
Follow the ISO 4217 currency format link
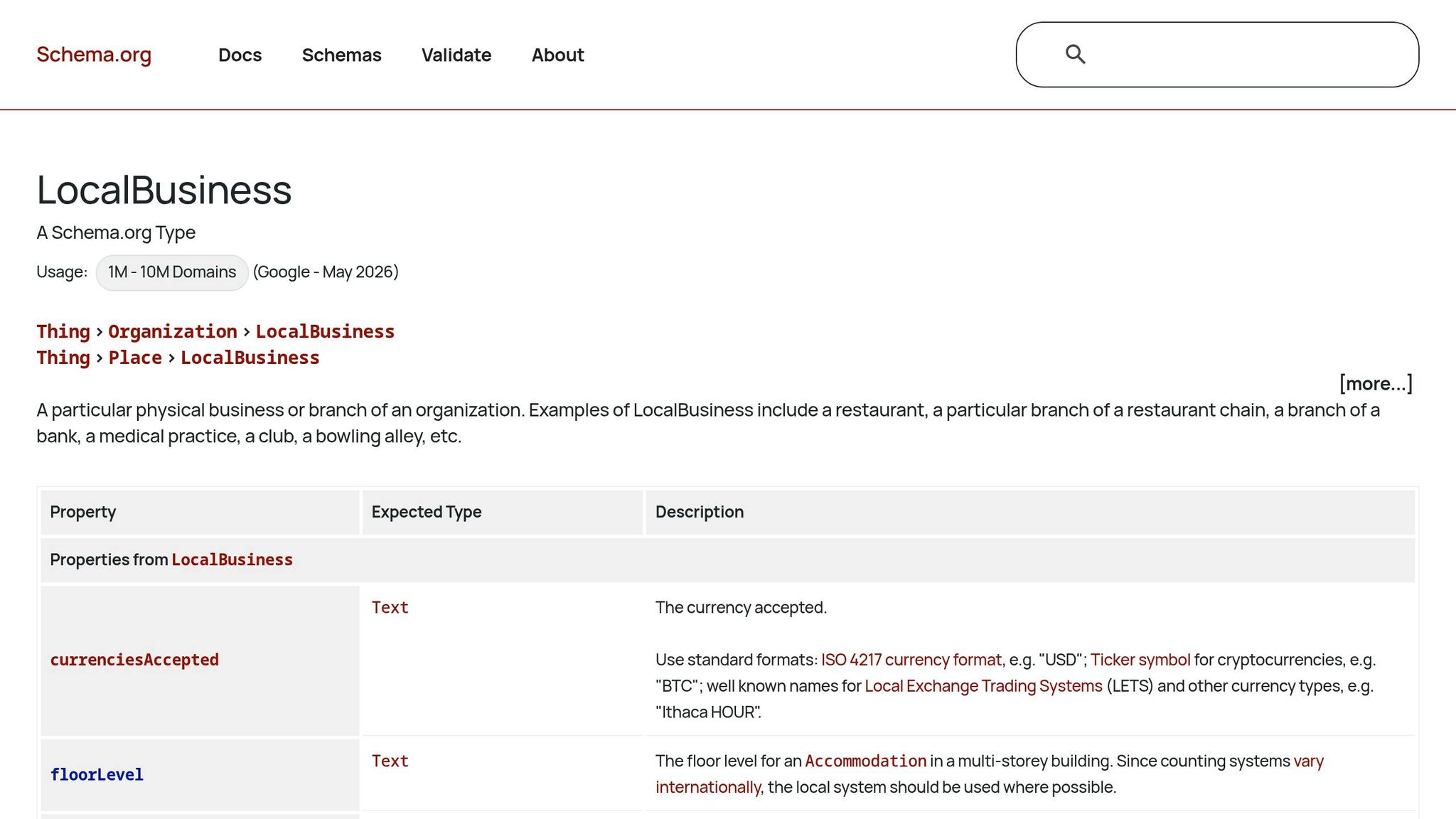pyautogui.click(x=911, y=660)
